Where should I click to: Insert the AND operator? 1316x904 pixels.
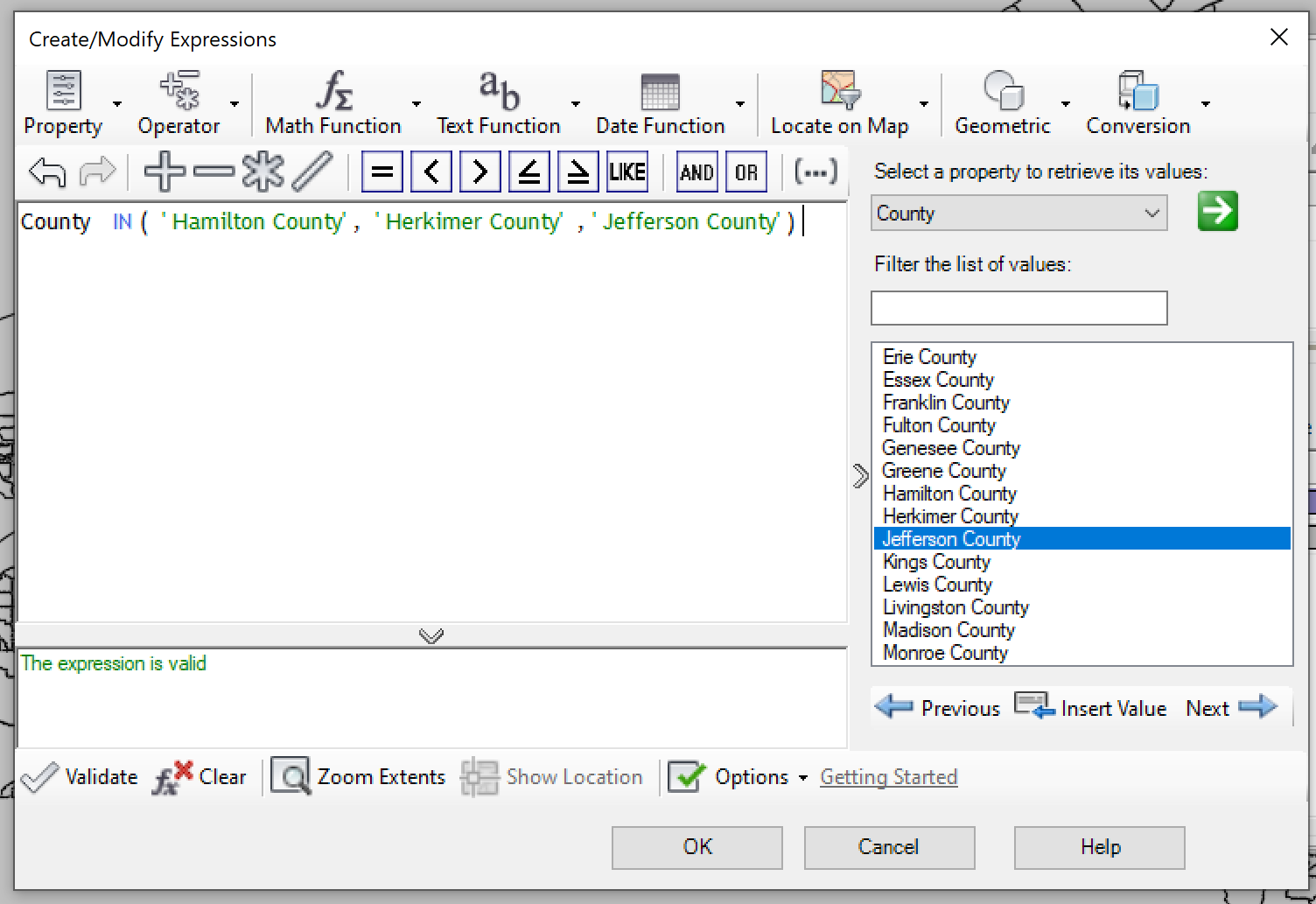696,172
